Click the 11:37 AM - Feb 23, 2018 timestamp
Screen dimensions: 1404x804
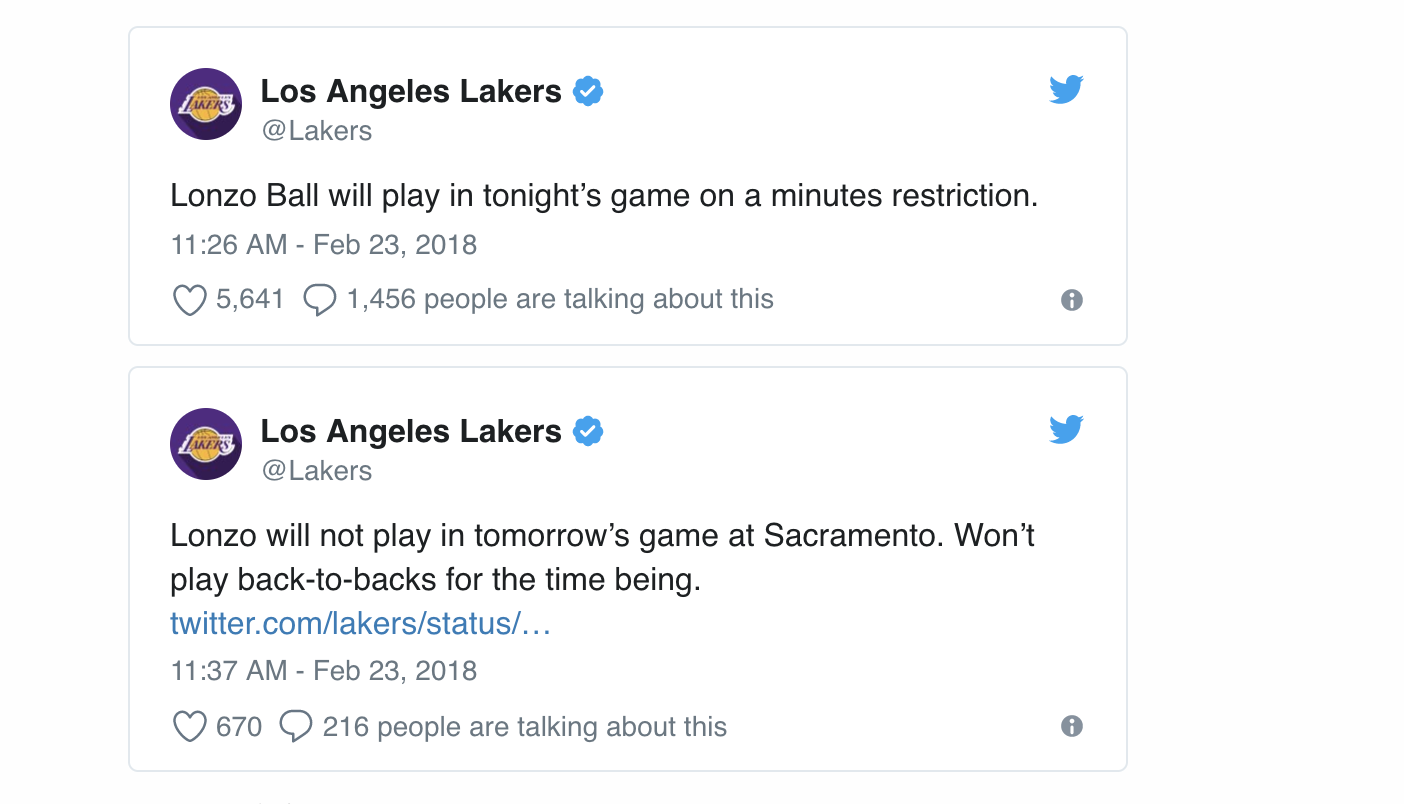click(x=324, y=670)
